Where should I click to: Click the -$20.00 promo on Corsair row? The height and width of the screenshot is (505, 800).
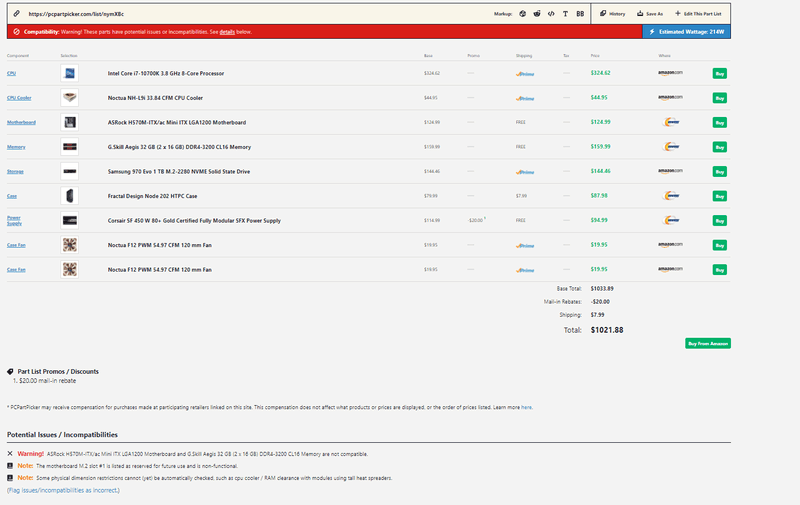click(476, 220)
